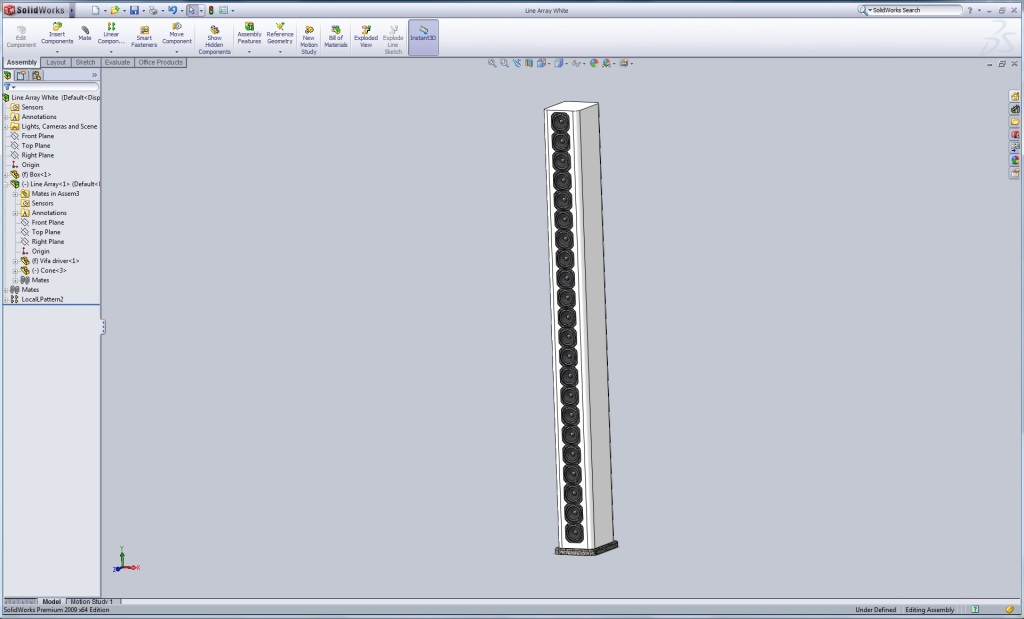The width and height of the screenshot is (1024, 619).
Task: Click the Previous View icon
Action: pyautogui.click(x=517, y=63)
